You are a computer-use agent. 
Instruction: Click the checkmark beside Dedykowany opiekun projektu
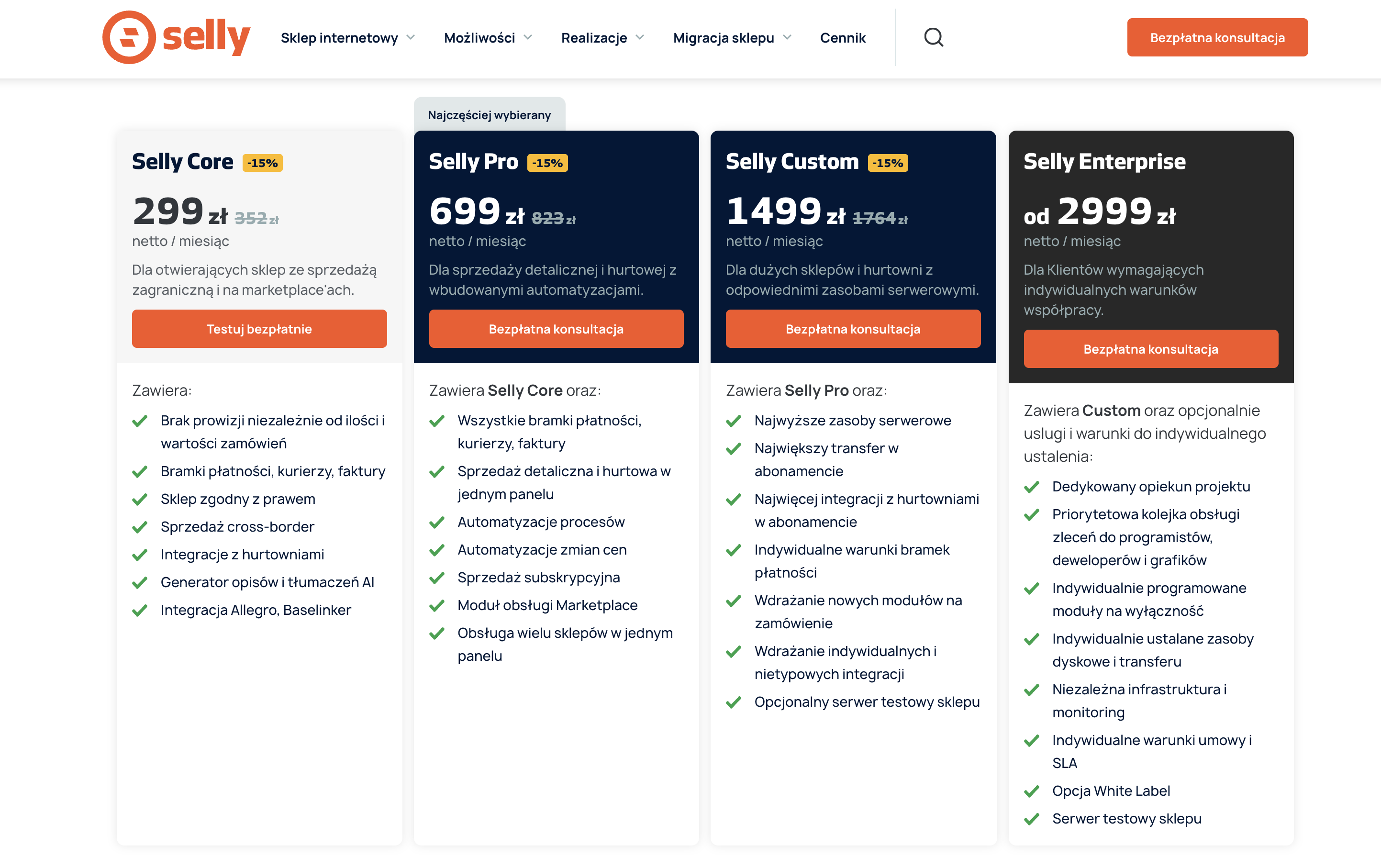(1031, 487)
